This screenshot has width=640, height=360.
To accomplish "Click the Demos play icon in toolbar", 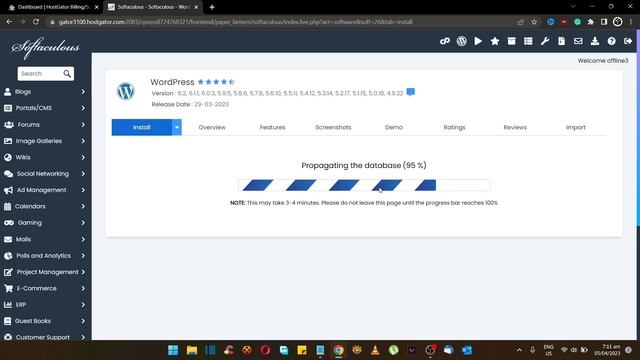I will [478, 41].
